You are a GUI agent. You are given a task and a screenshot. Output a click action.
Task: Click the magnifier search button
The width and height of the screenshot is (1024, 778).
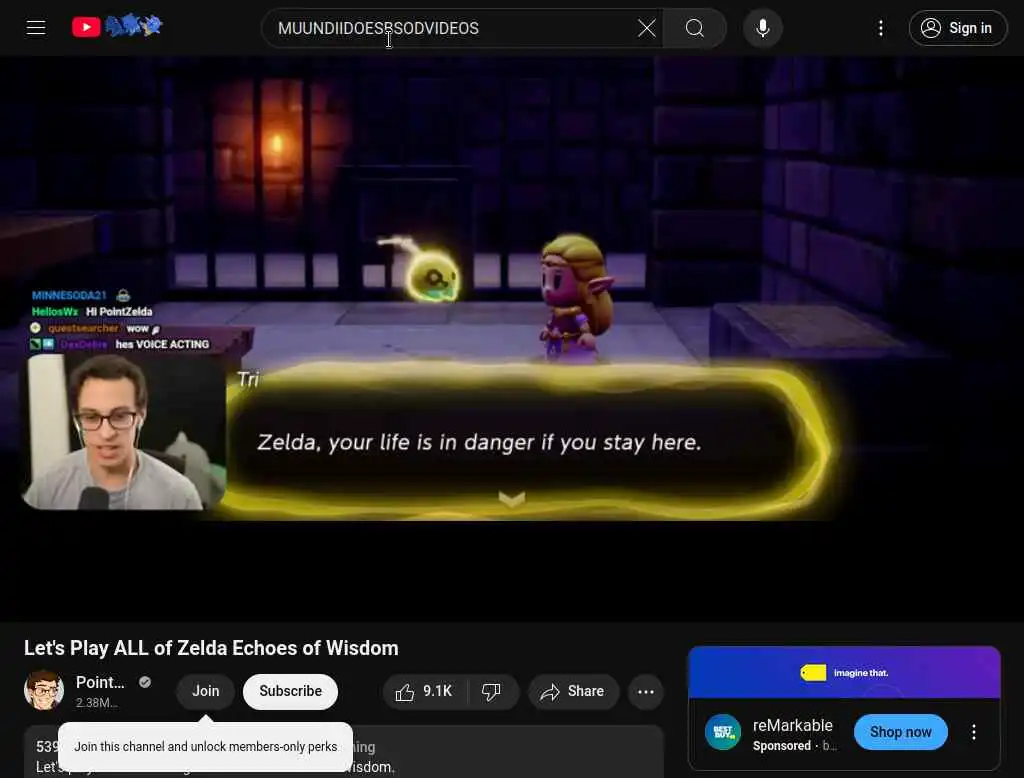[695, 28]
